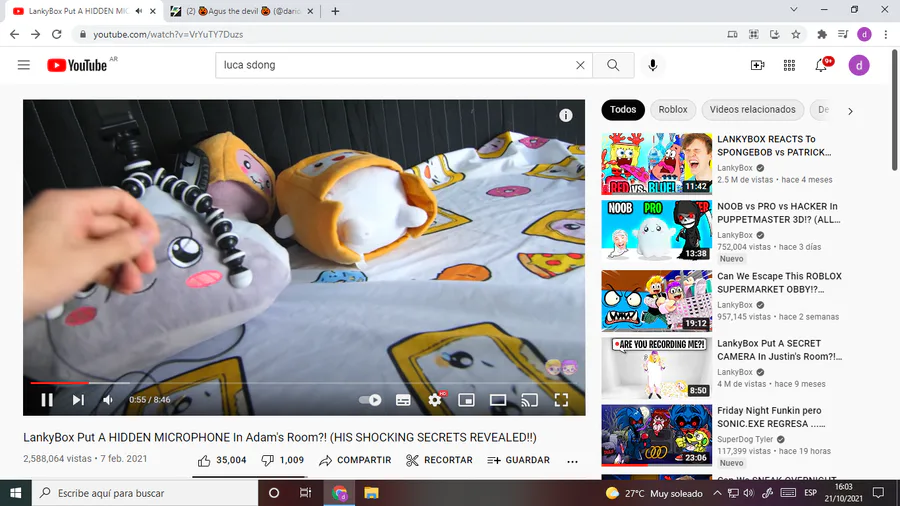Toggle theater mode view
Screen dimensions: 900x506
[498, 400]
